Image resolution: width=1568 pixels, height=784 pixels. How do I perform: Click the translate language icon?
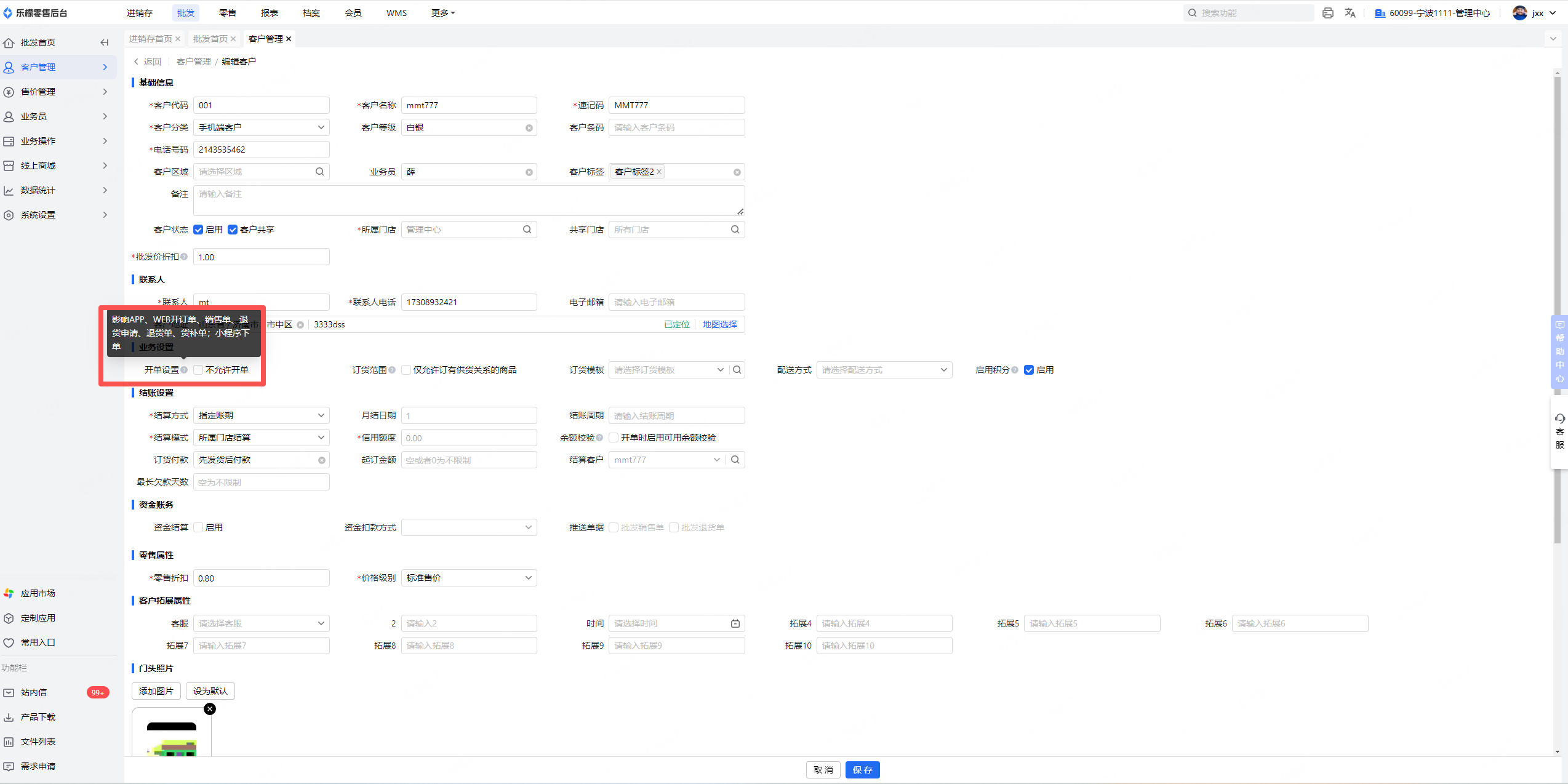pyautogui.click(x=1350, y=13)
